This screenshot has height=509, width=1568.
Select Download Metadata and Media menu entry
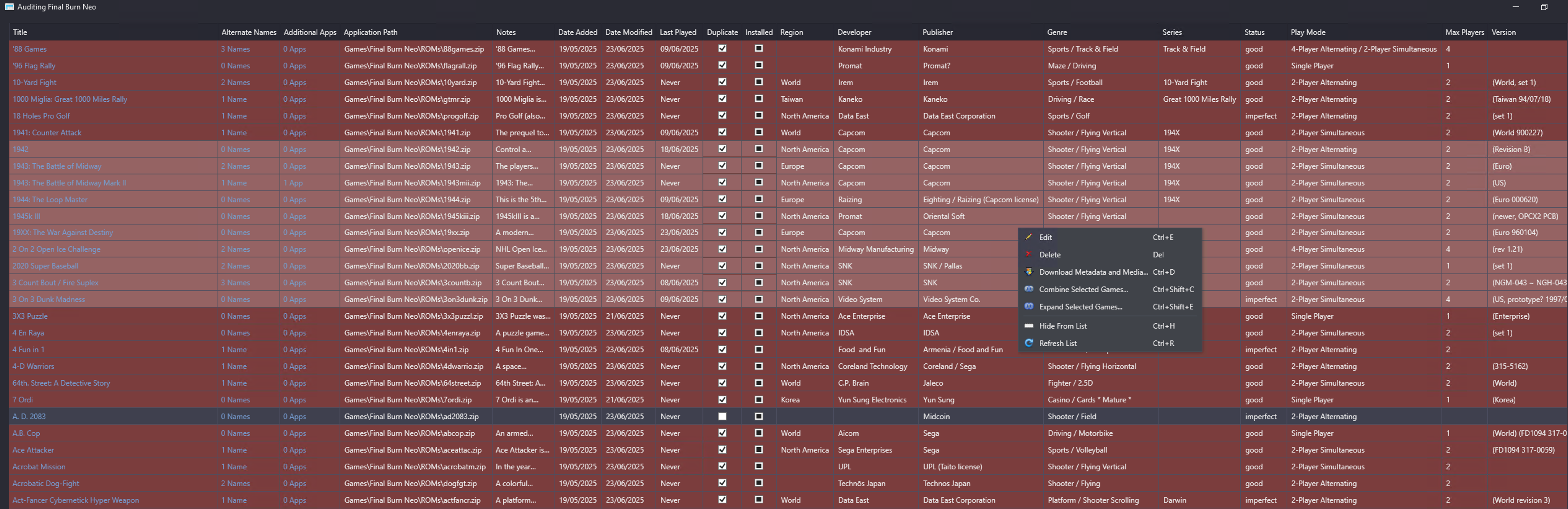1110,272
